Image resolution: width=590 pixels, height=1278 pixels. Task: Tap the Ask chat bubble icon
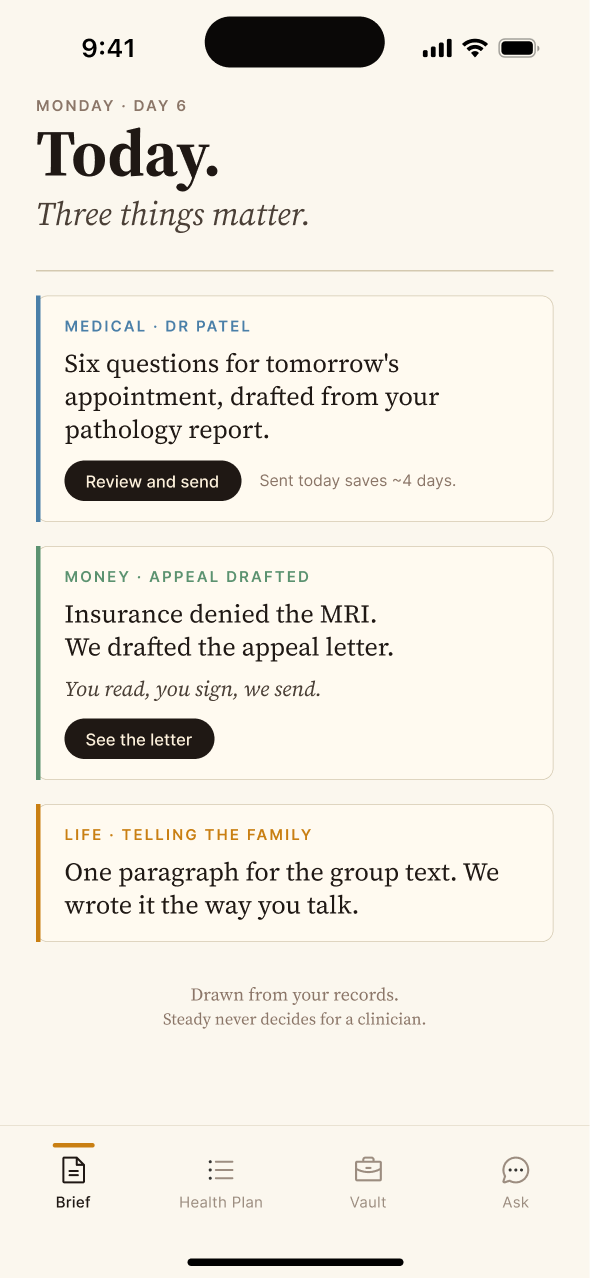pyautogui.click(x=515, y=1169)
